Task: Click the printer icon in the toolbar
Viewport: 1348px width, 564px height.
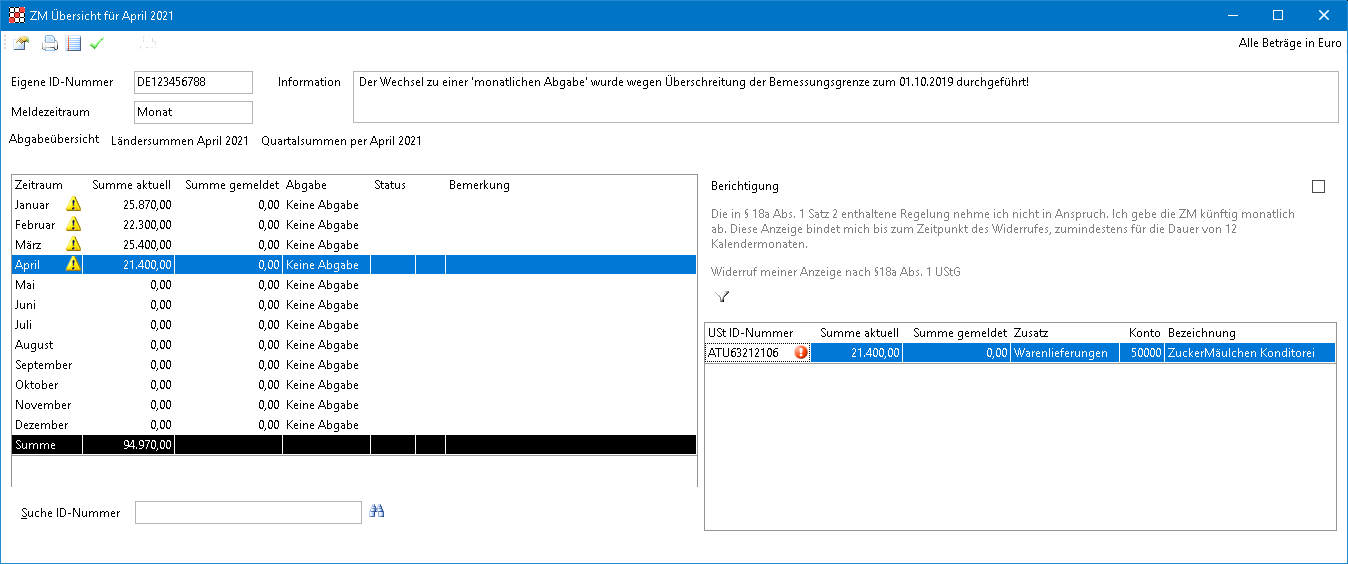Action: coord(49,43)
